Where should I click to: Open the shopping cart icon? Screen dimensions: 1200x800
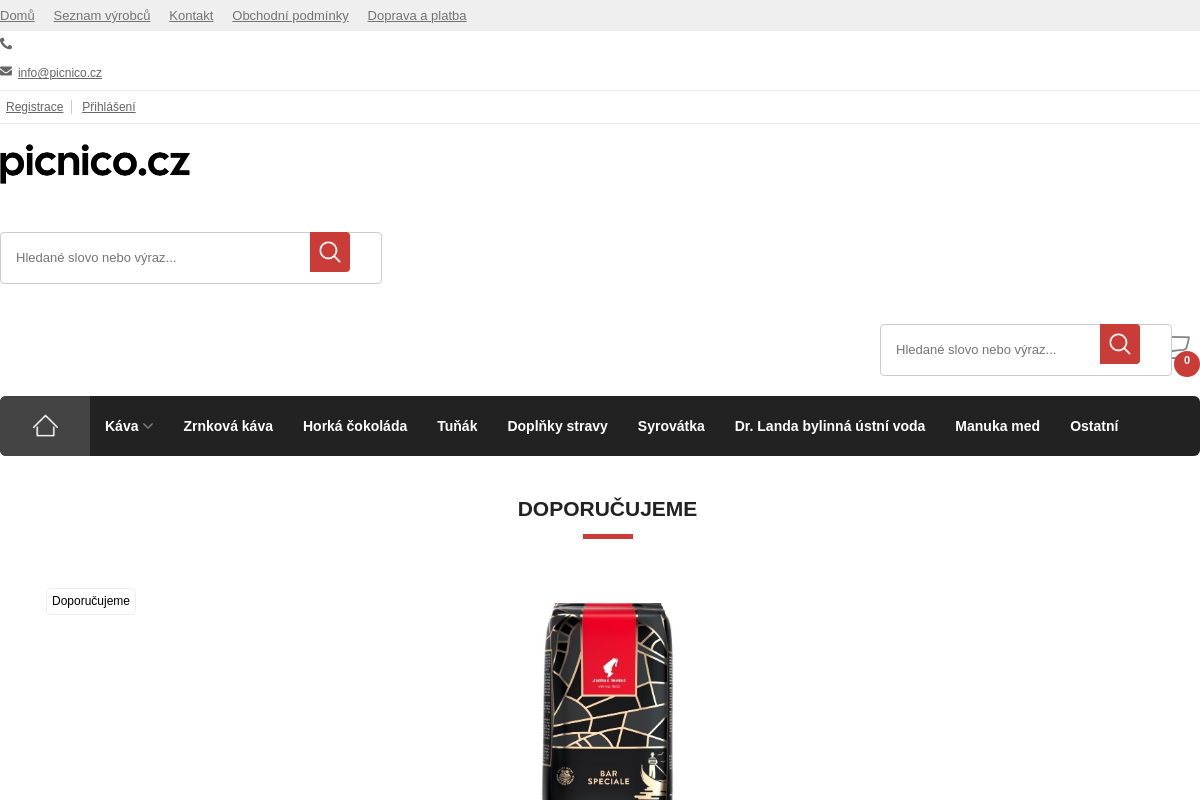point(1181,347)
